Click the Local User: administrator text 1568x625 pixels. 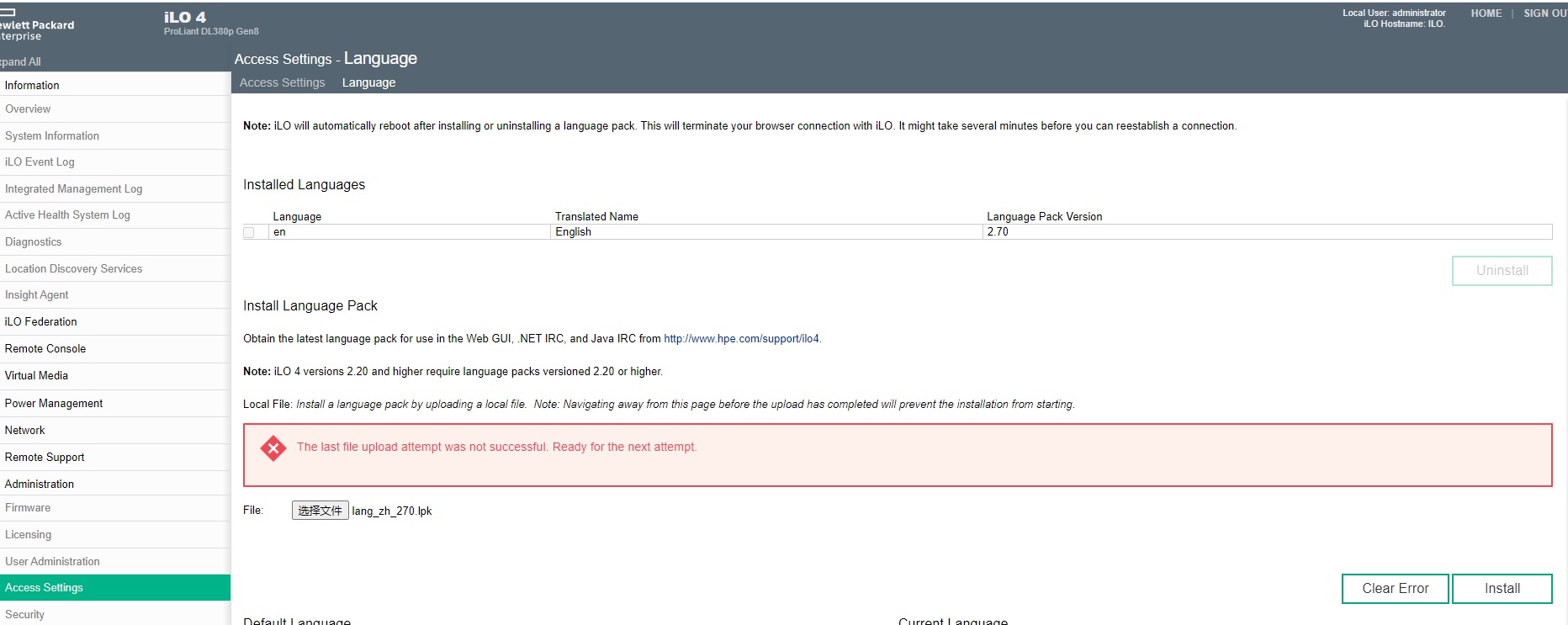(x=1394, y=13)
